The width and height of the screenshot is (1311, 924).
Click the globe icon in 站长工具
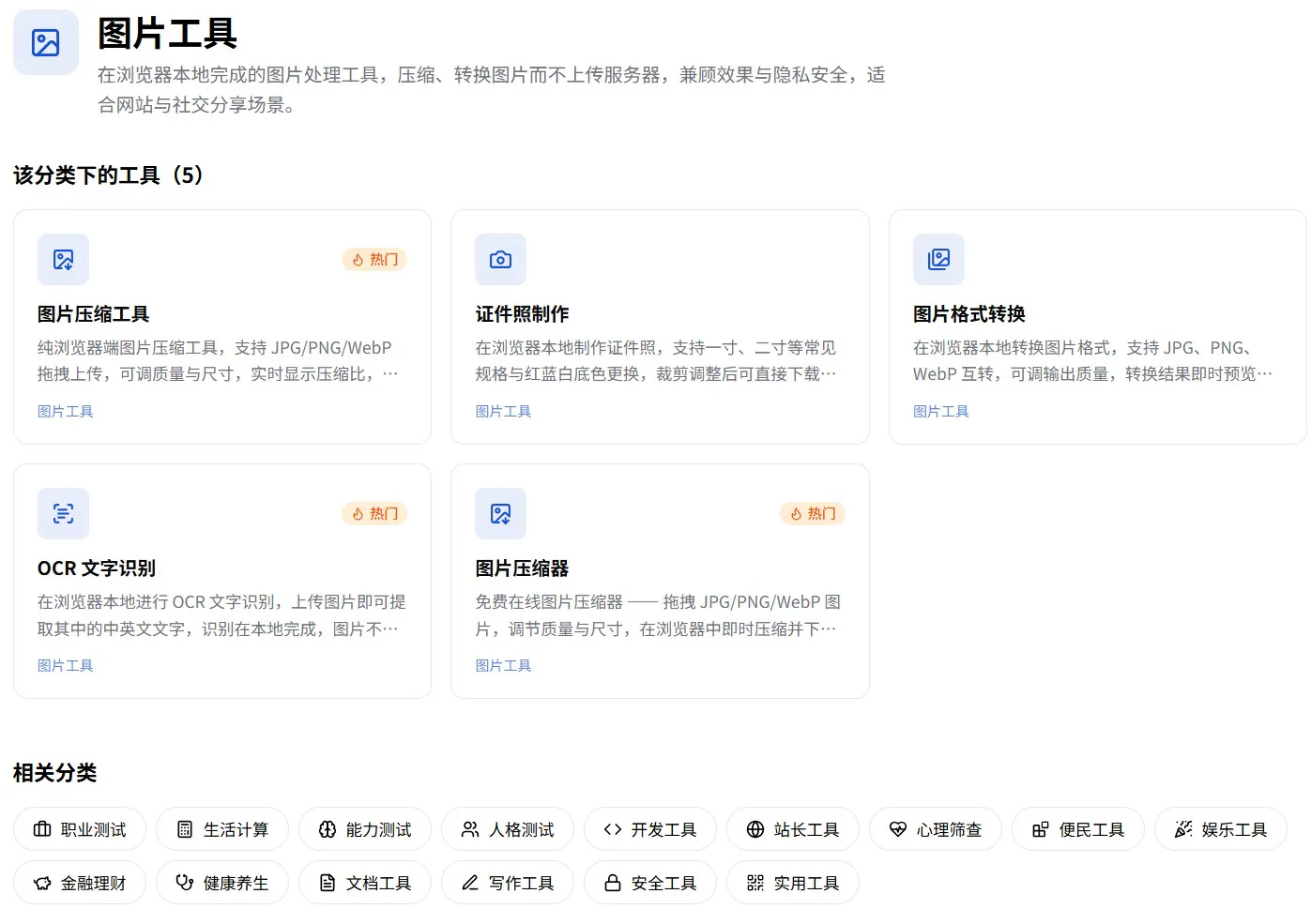[755, 829]
